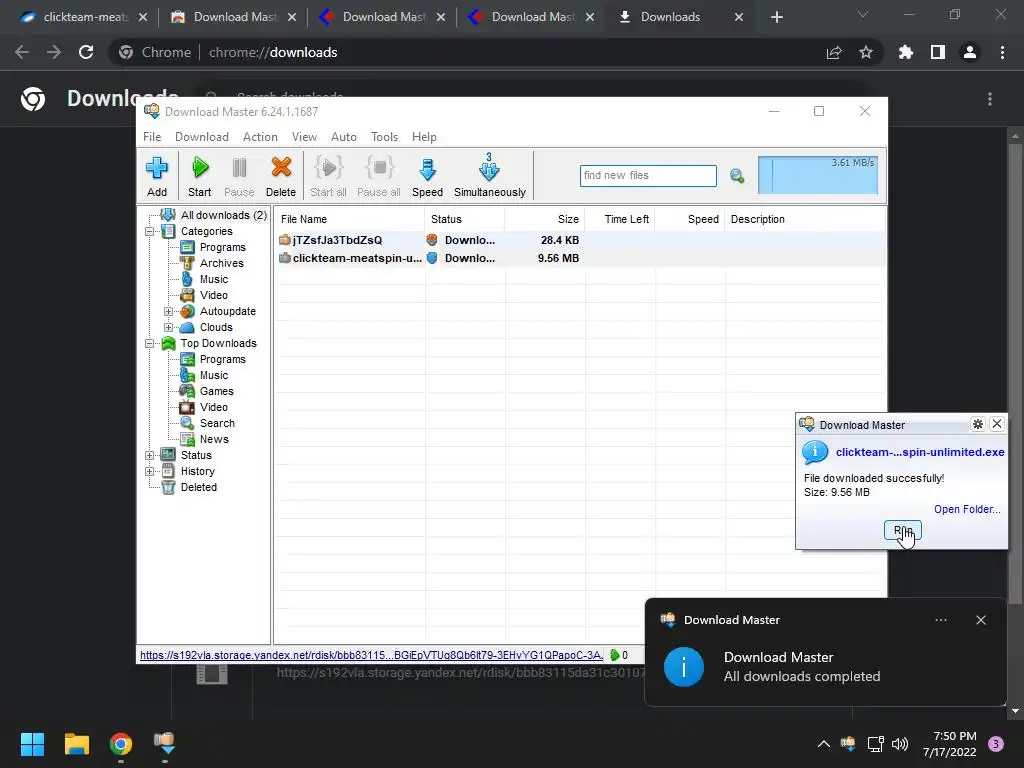Image resolution: width=1024 pixels, height=768 pixels.
Task: Expand the Status tree node
Action: [x=150, y=455]
